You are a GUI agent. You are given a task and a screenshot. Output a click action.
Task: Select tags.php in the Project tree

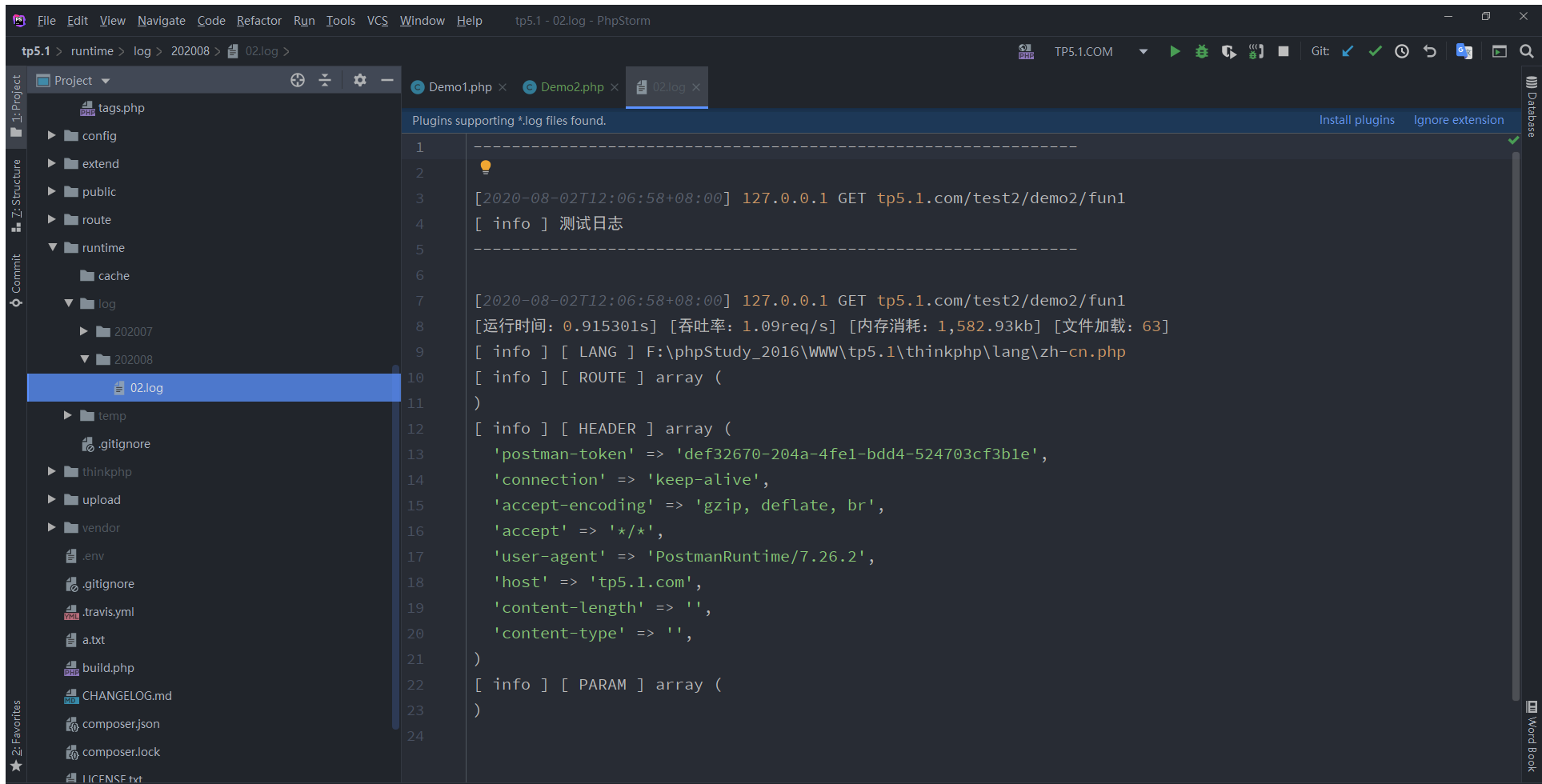pyautogui.click(x=121, y=107)
